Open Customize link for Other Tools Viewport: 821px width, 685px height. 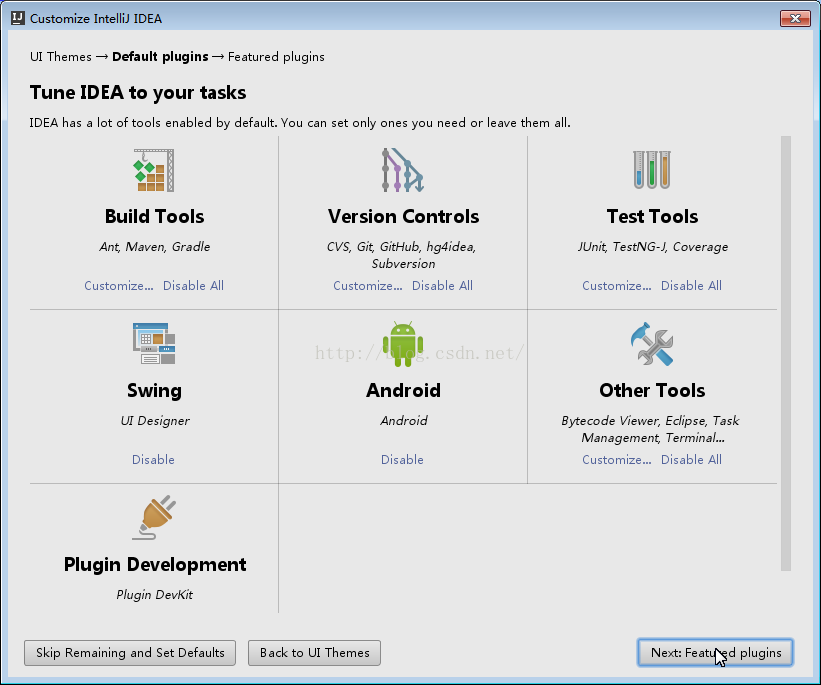coord(617,460)
